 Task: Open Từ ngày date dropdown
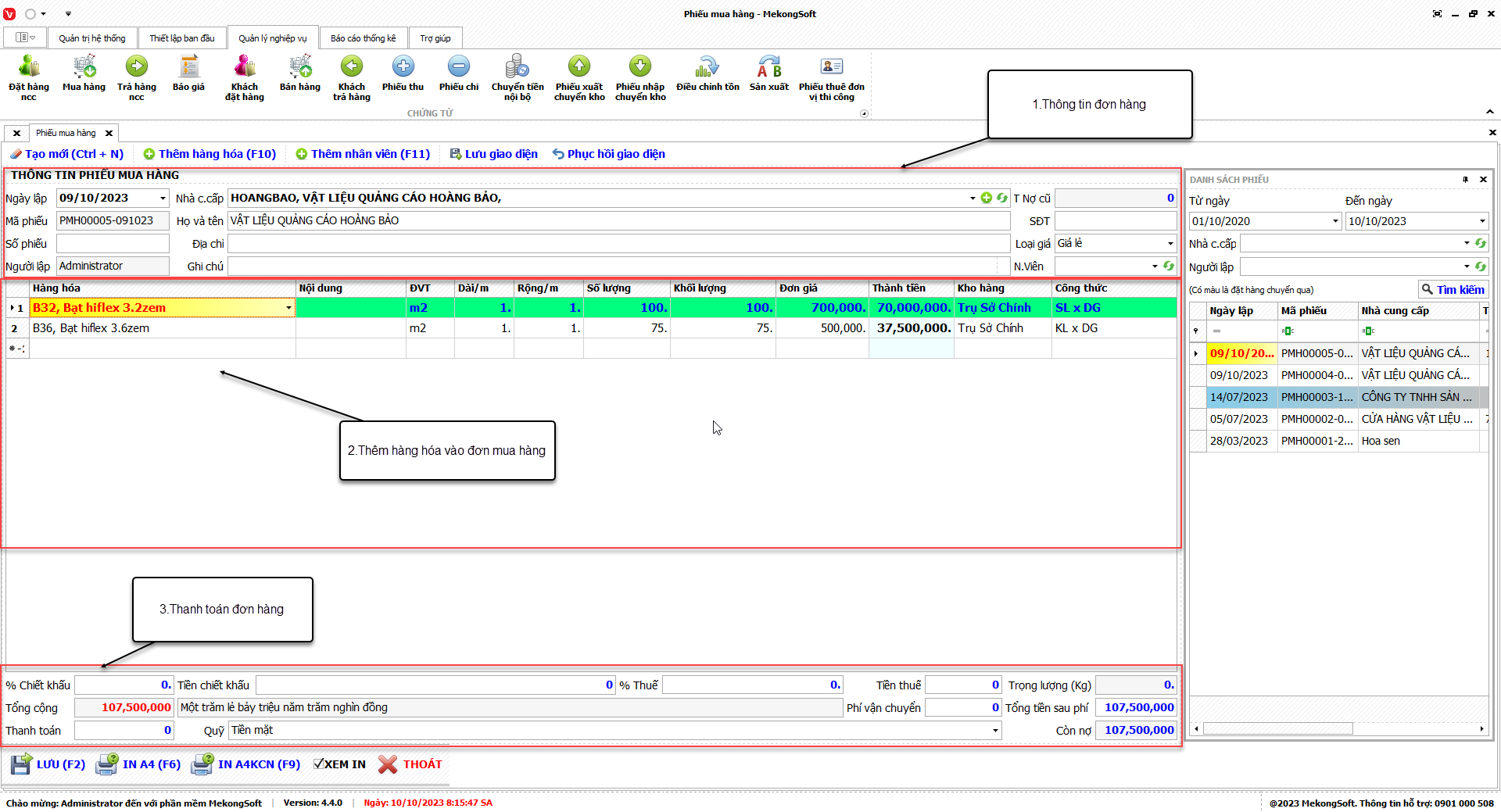coord(1335,221)
